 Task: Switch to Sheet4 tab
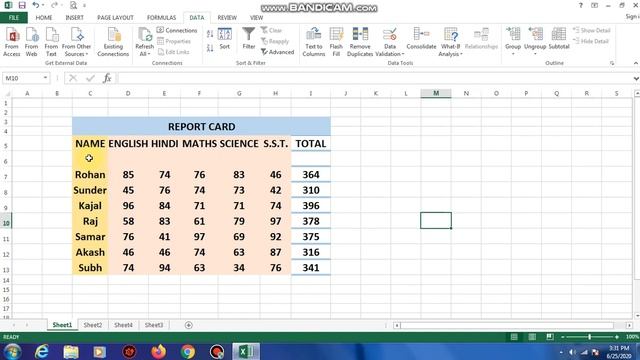[x=123, y=325]
